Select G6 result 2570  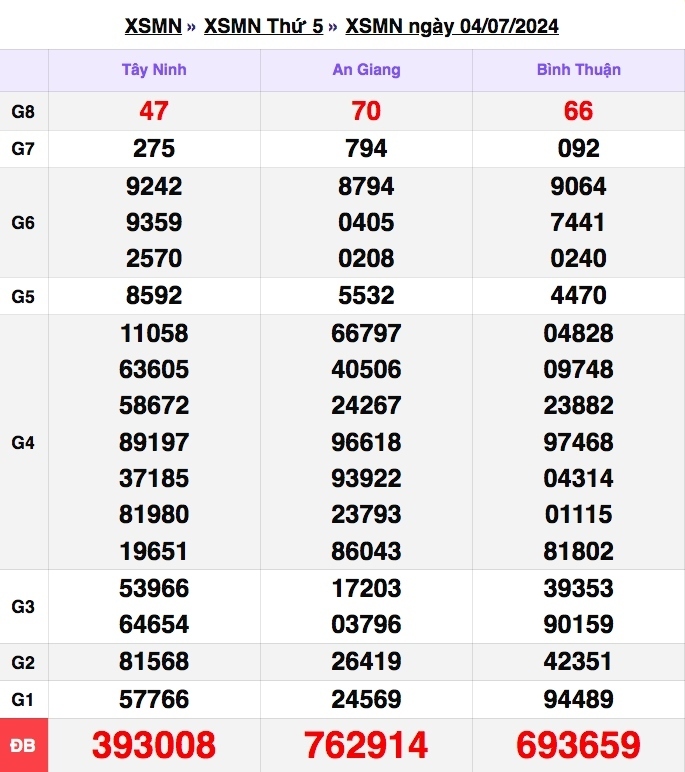pos(154,258)
